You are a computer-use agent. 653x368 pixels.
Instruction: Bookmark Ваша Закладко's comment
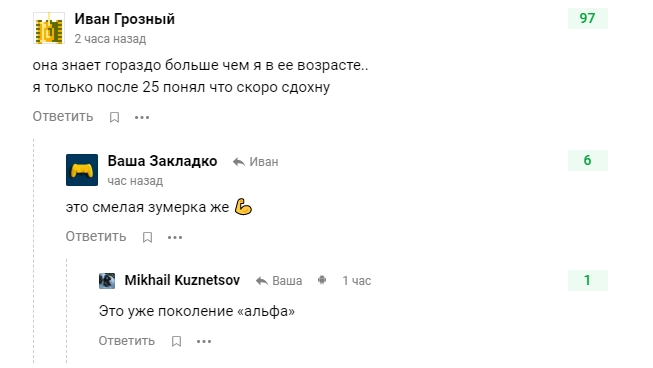[x=147, y=237]
